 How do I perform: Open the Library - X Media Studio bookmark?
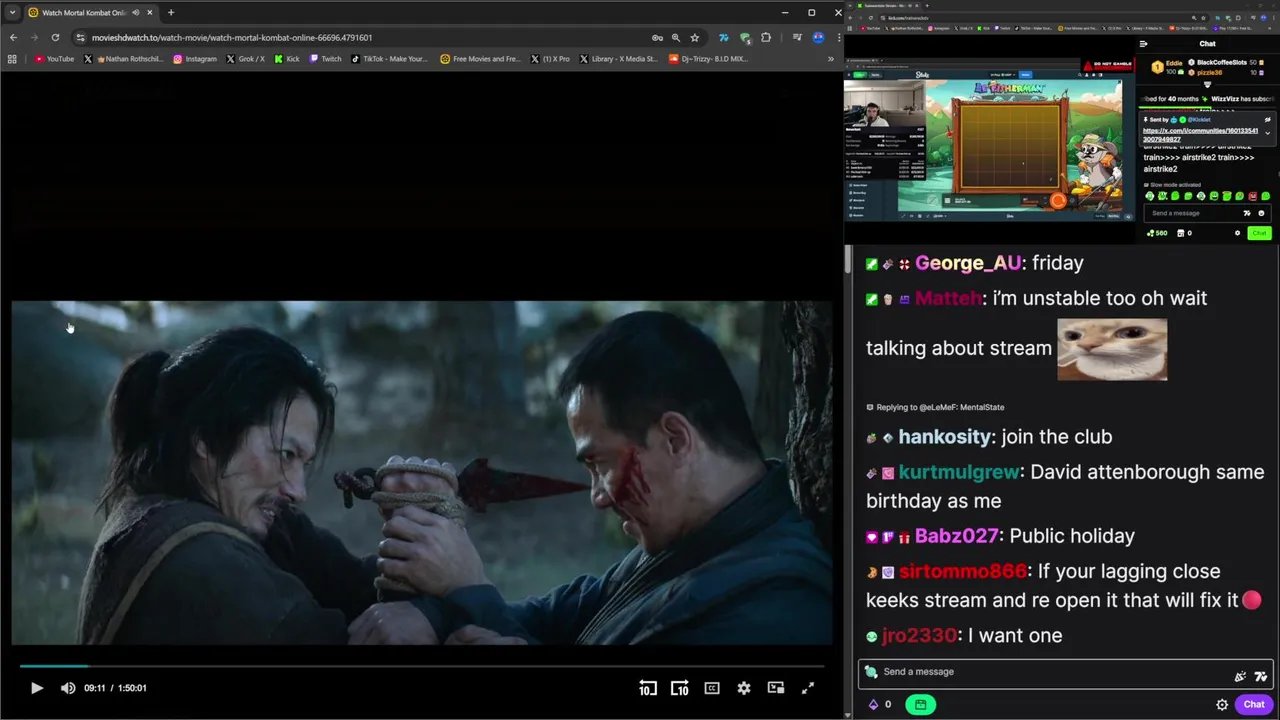tap(618, 59)
